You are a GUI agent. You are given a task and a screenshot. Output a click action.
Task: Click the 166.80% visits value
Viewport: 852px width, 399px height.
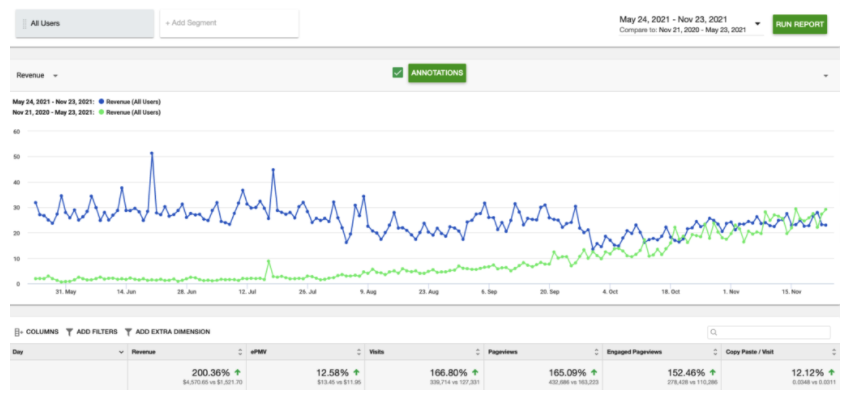click(x=448, y=373)
